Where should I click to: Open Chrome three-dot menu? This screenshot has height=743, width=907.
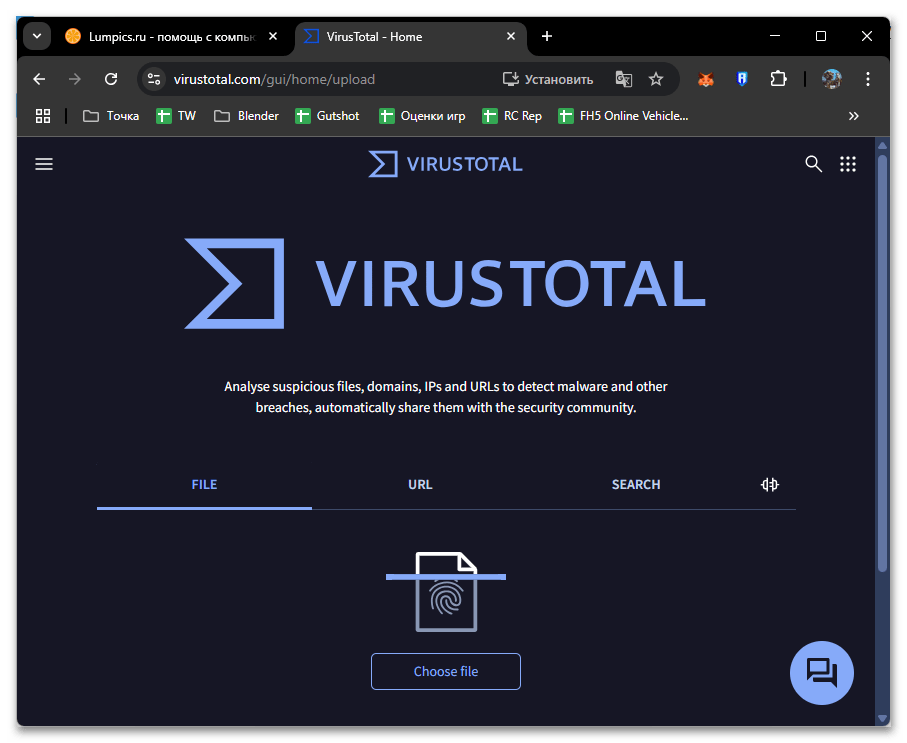pos(868,79)
